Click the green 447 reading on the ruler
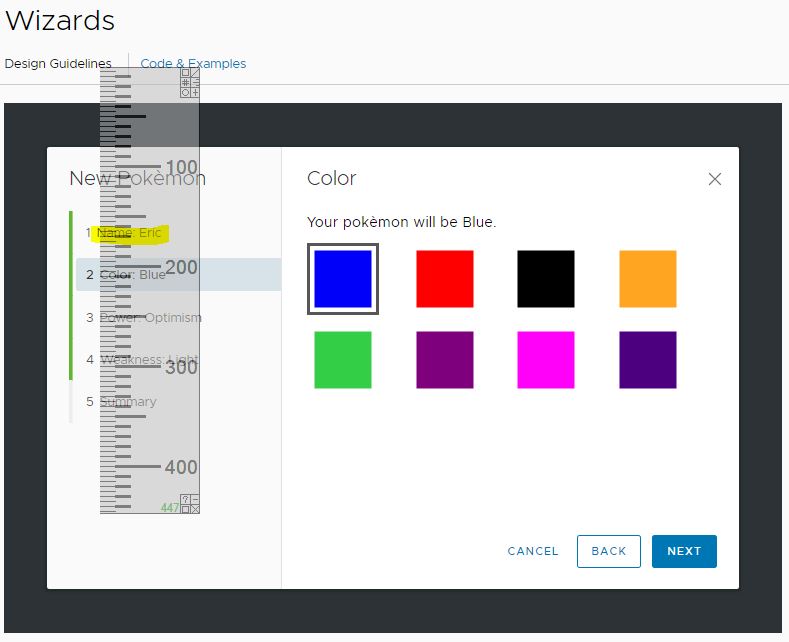Screen dimensions: 789x642 click(x=170, y=508)
